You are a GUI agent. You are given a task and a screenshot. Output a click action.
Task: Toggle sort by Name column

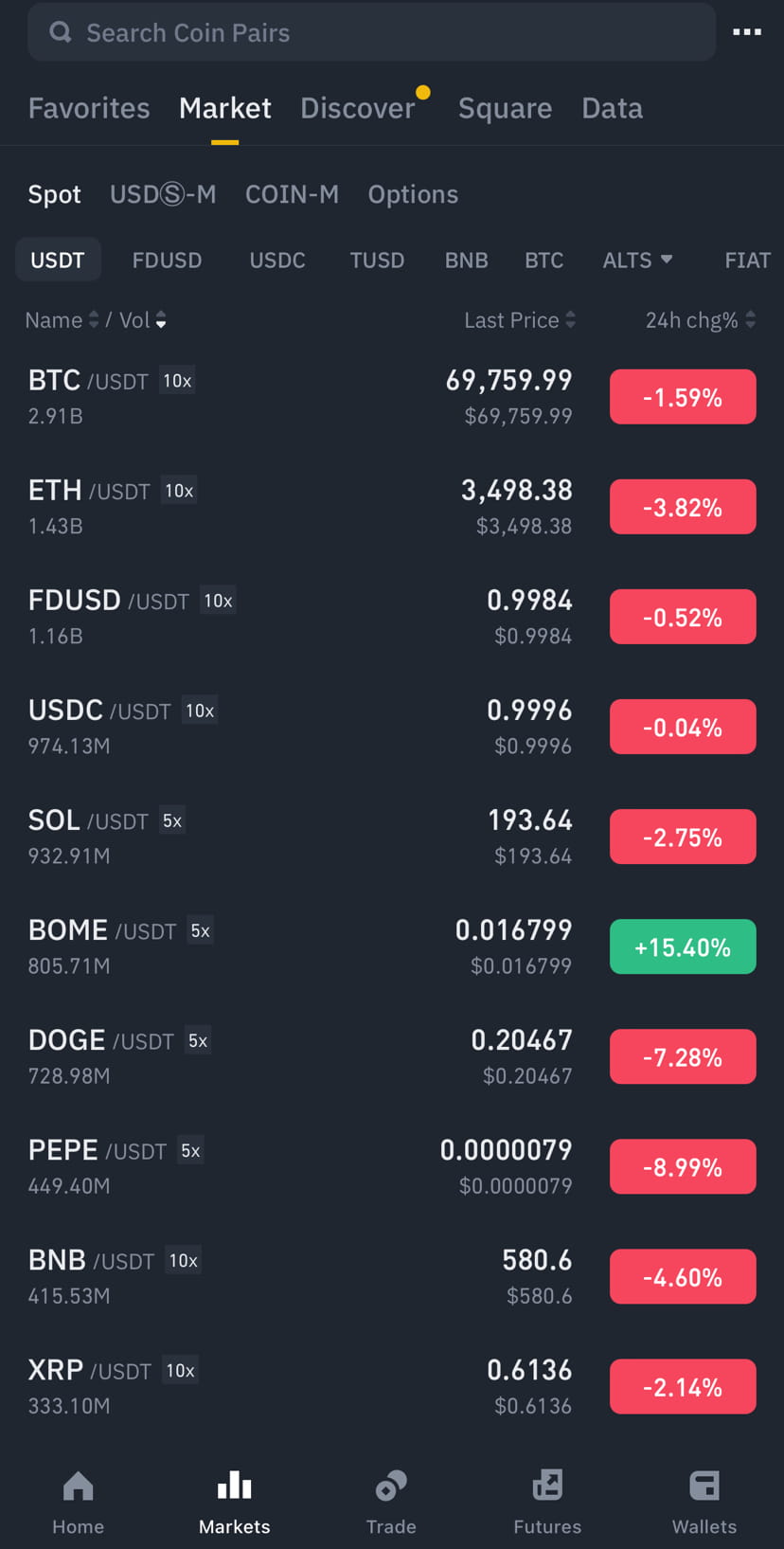62,320
